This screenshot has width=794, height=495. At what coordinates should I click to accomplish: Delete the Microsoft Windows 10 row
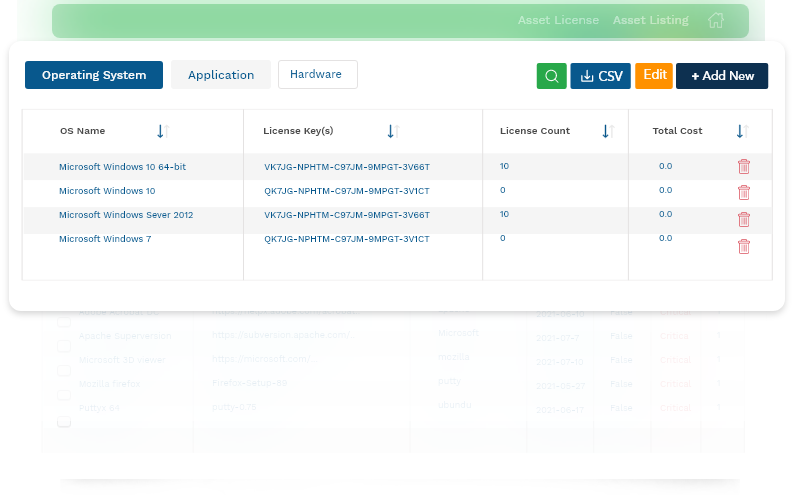tap(743, 193)
